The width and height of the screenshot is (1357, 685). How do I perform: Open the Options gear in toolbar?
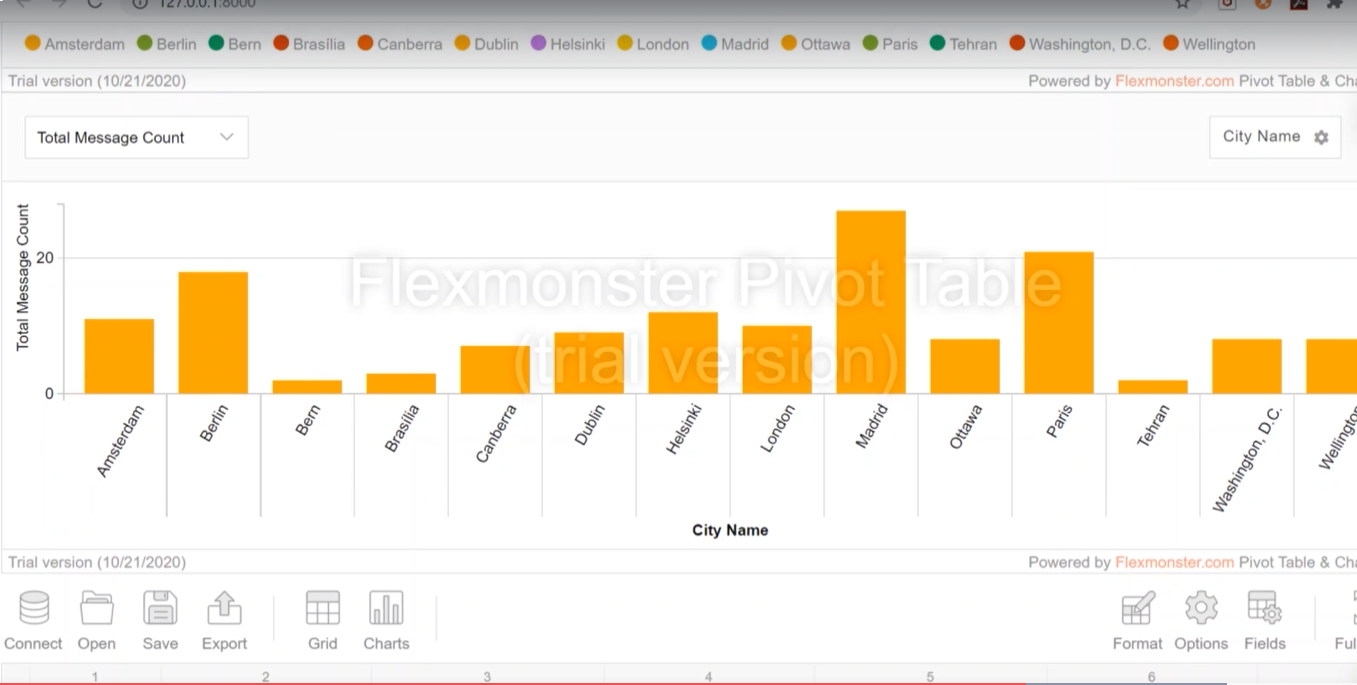1201,608
